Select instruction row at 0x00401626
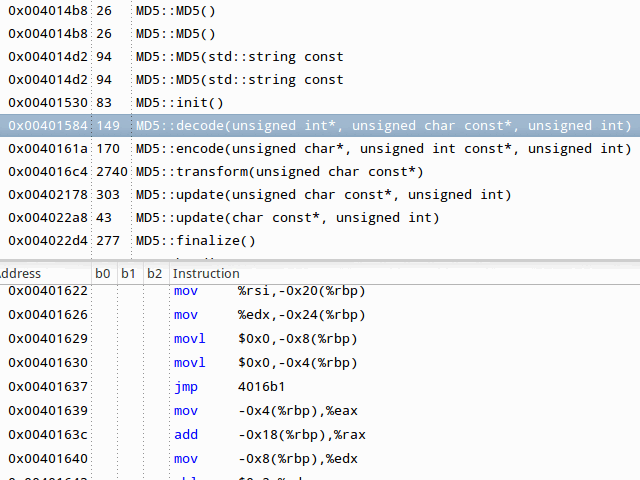This screenshot has height=480, width=640. [x=320, y=315]
